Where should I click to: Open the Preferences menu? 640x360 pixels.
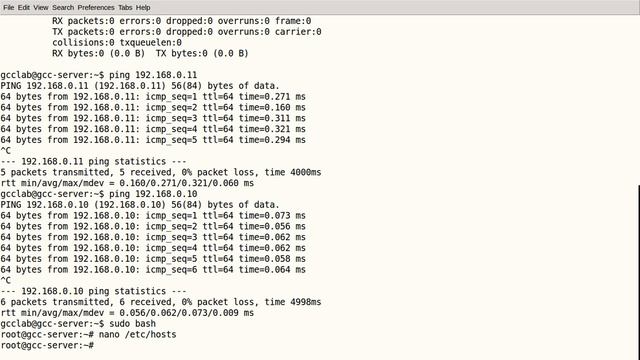(x=96, y=7)
